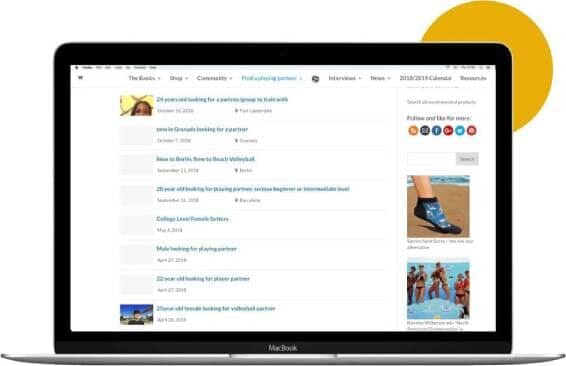Expand The Basics dropdown menu
The image size is (566, 366).
coord(144,78)
